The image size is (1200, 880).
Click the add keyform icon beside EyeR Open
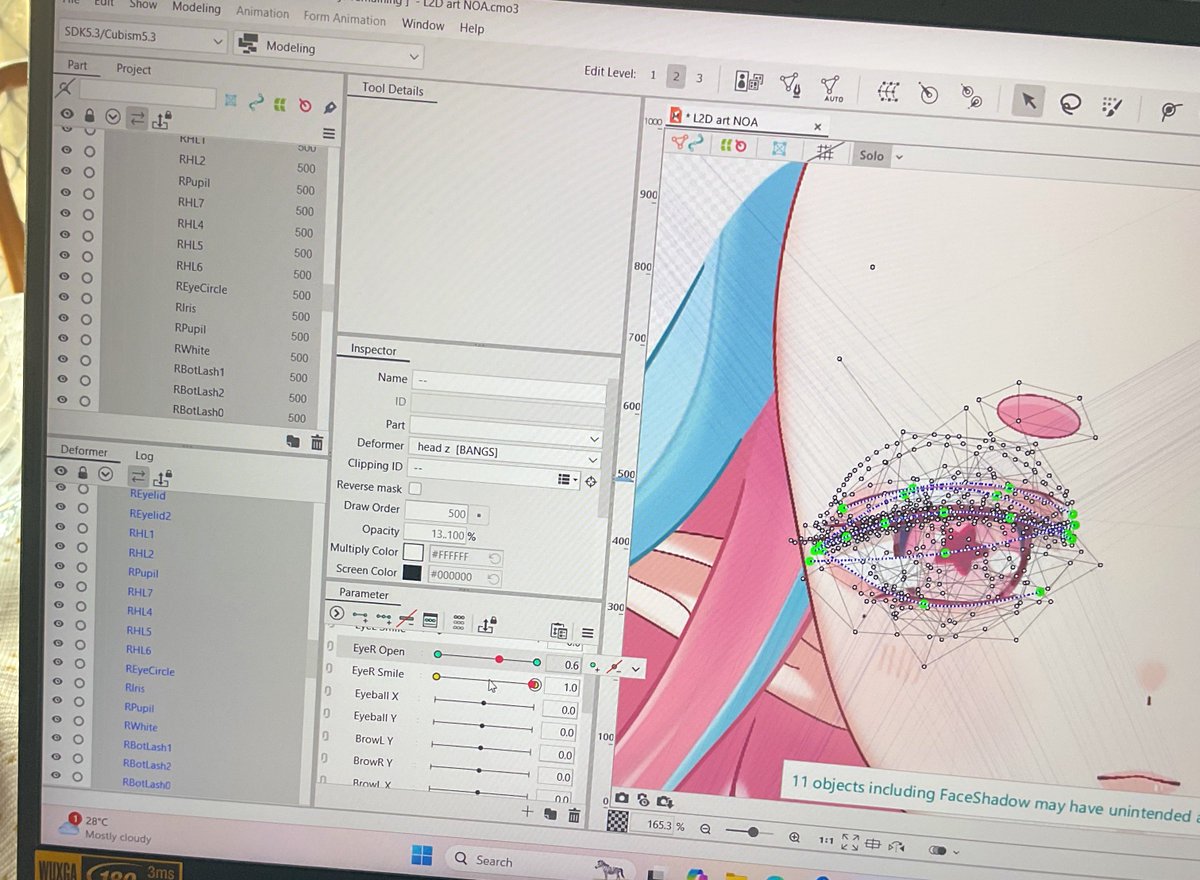(x=594, y=665)
